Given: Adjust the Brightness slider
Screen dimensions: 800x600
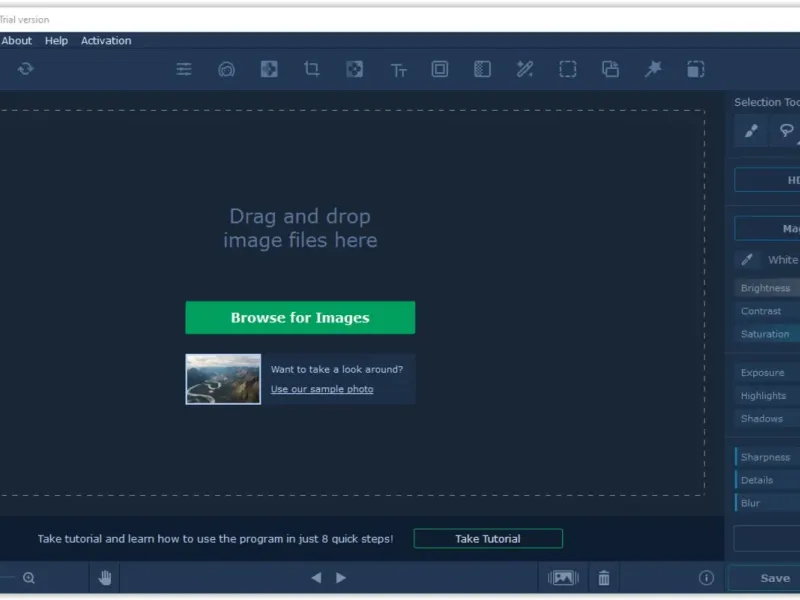Looking at the screenshot, I should click(x=767, y=288).
